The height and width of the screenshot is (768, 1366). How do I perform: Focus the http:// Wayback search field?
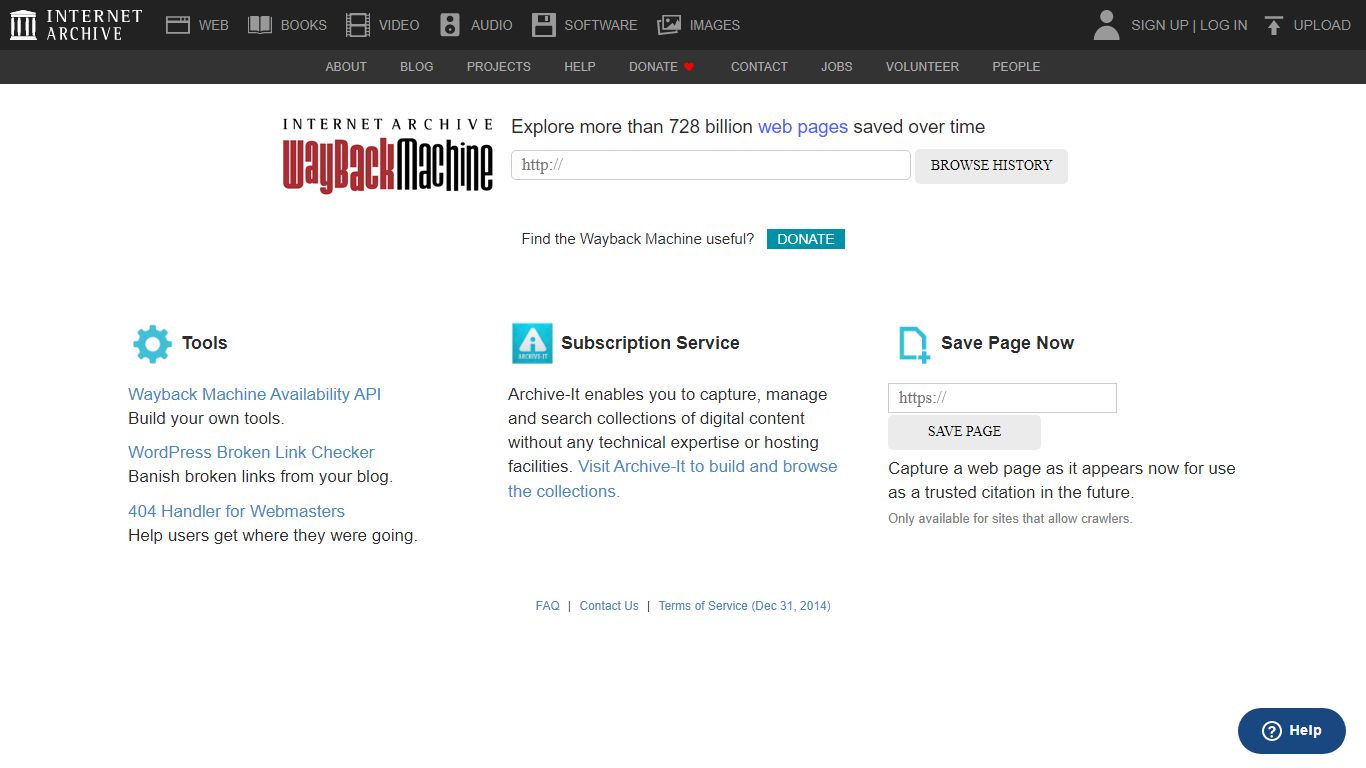coord(711,165)
